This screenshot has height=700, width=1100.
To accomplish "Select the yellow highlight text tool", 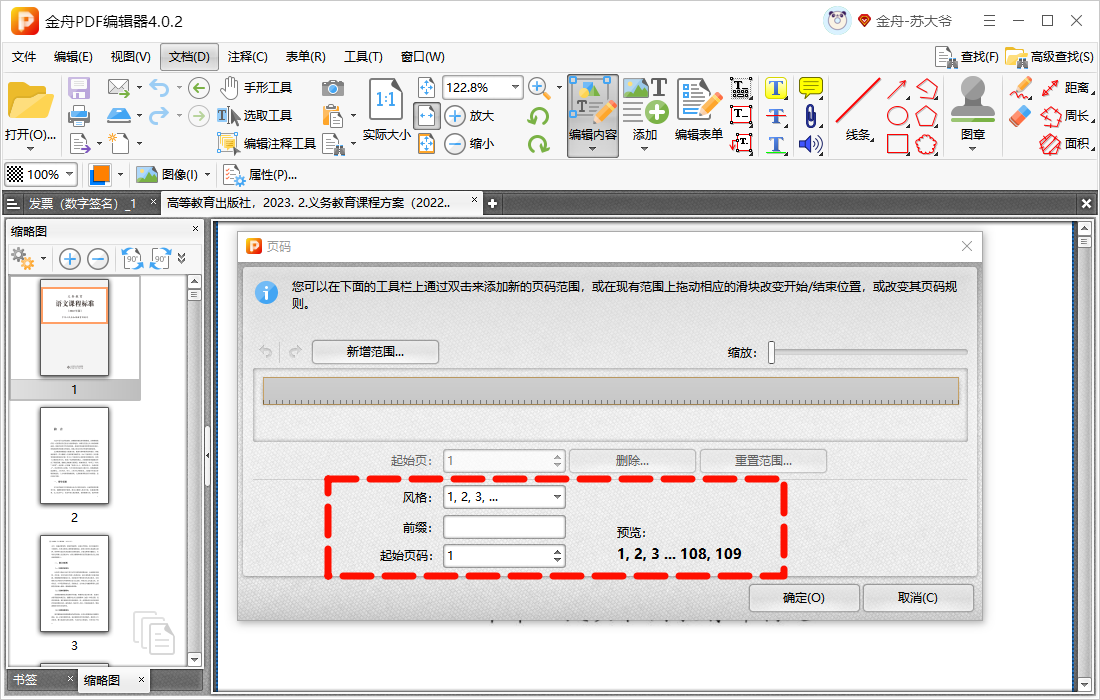I will coord(775,88).
